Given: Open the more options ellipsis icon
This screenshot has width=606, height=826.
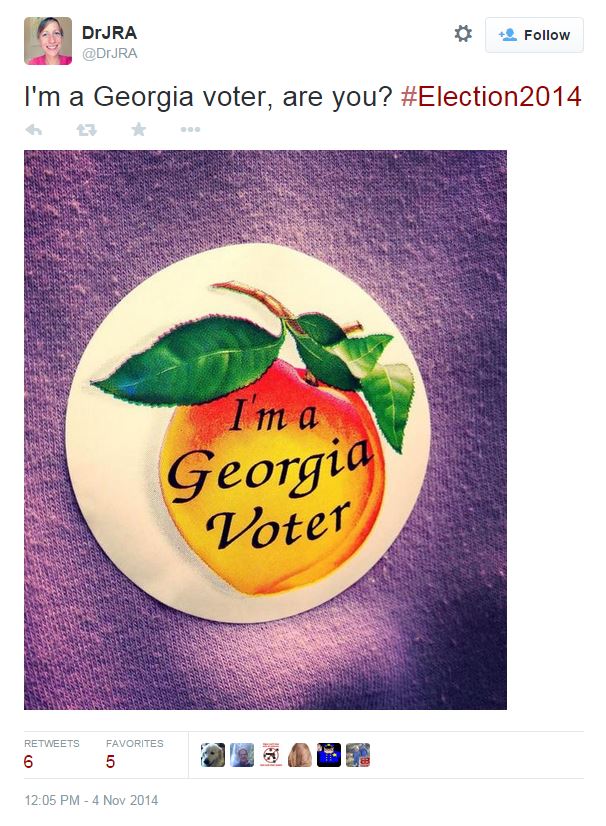Looking at the screenshot, I should point(190,130).
